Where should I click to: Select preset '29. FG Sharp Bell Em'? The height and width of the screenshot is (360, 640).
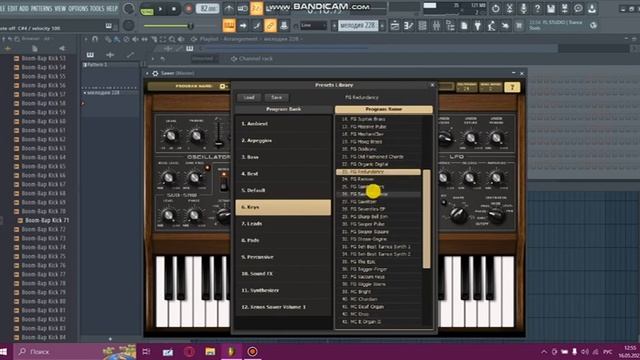click(x=378, y=217)
